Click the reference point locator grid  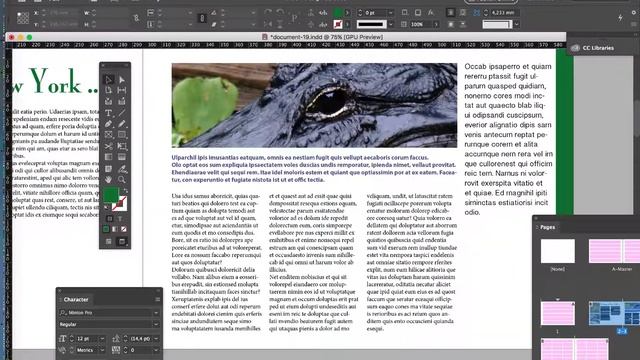(23, 18)
